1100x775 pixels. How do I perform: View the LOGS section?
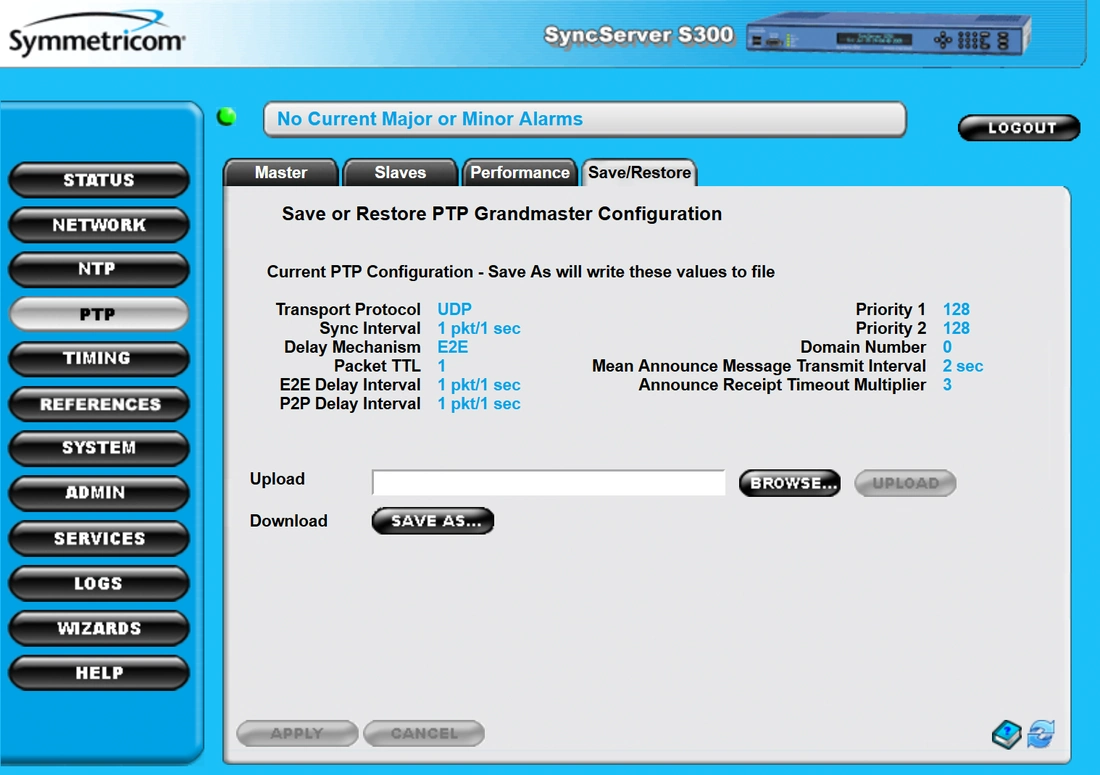tap(99, 584)
